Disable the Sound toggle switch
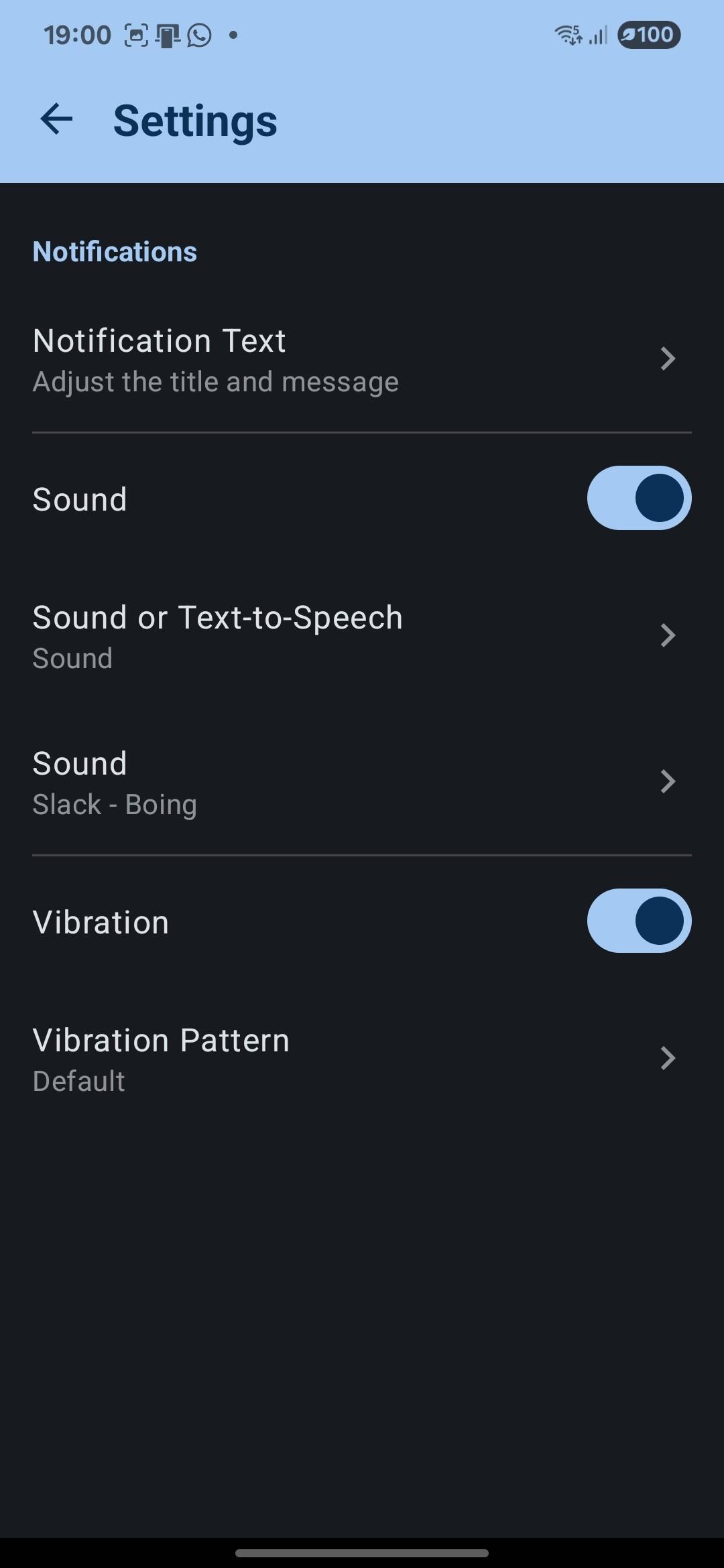Image resolution: width=724 pixels, height=1568 pixels. pos(639,498)
